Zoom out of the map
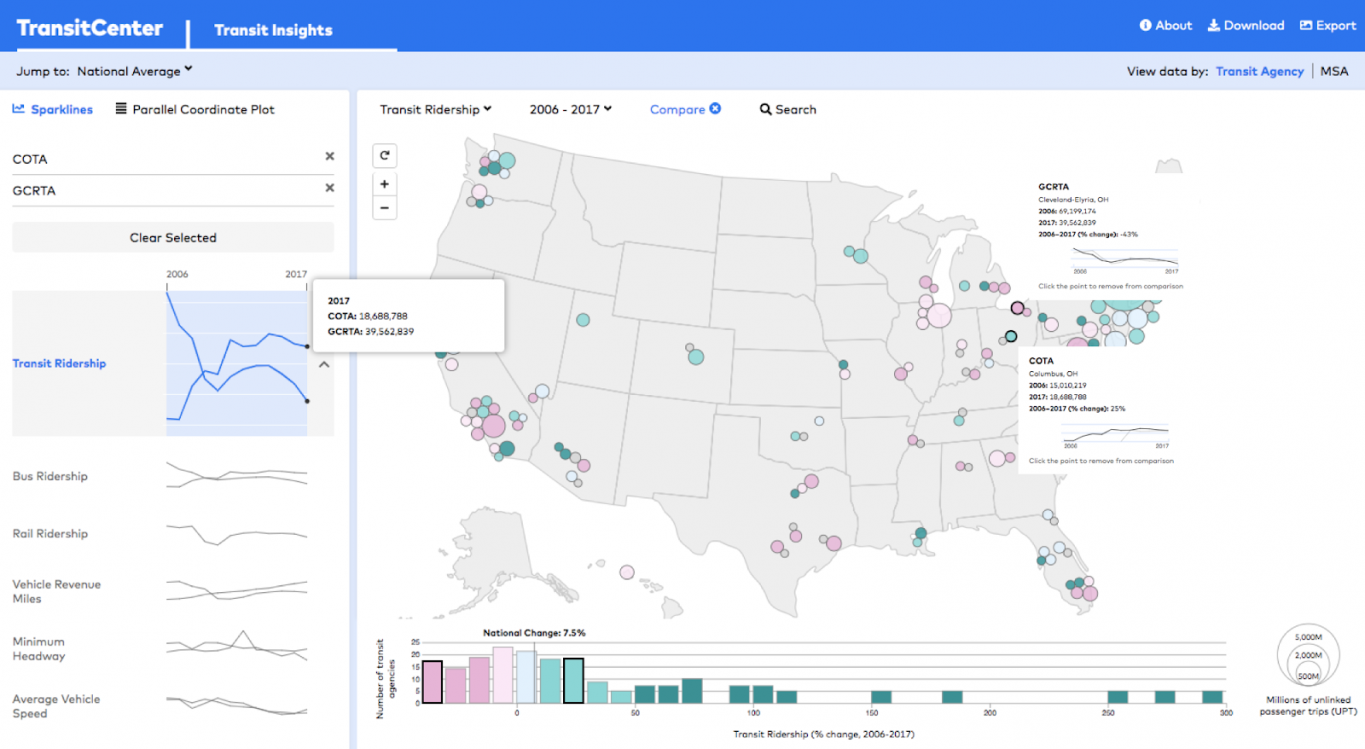Viewport: 1365px width, 749px height. pos(384,207)
